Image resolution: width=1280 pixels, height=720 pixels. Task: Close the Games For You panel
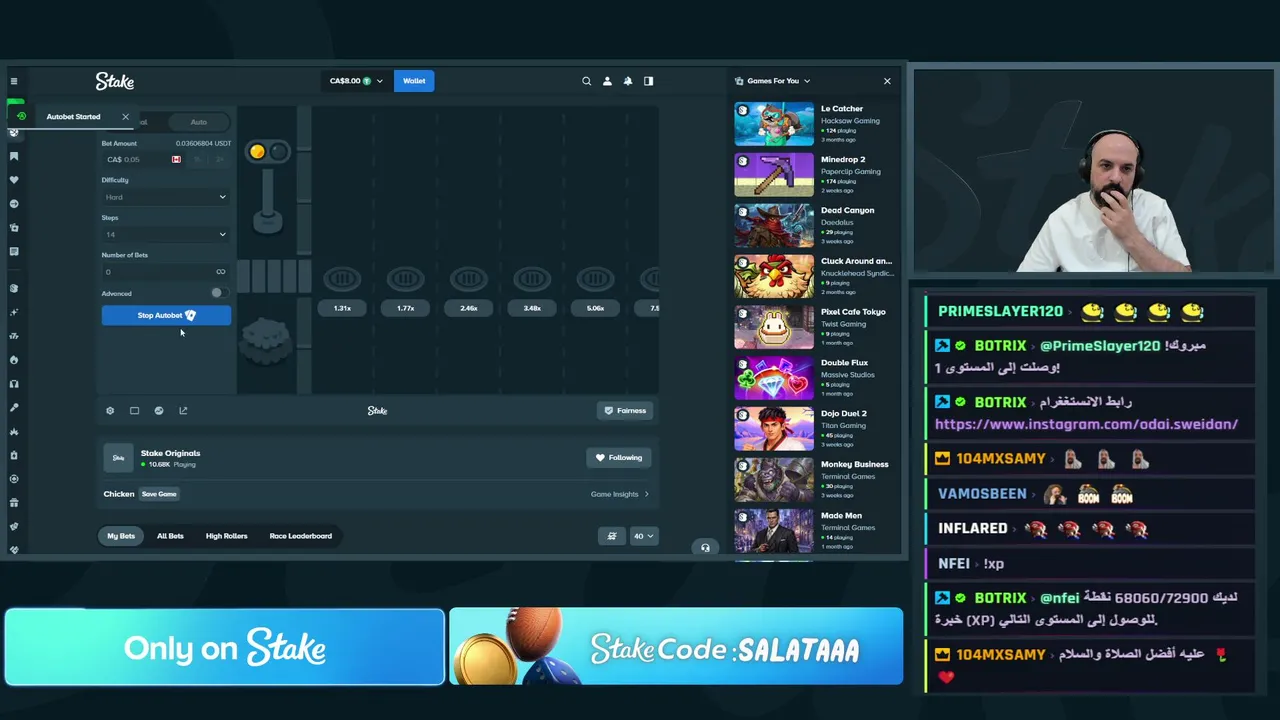[x=887, y=81]
